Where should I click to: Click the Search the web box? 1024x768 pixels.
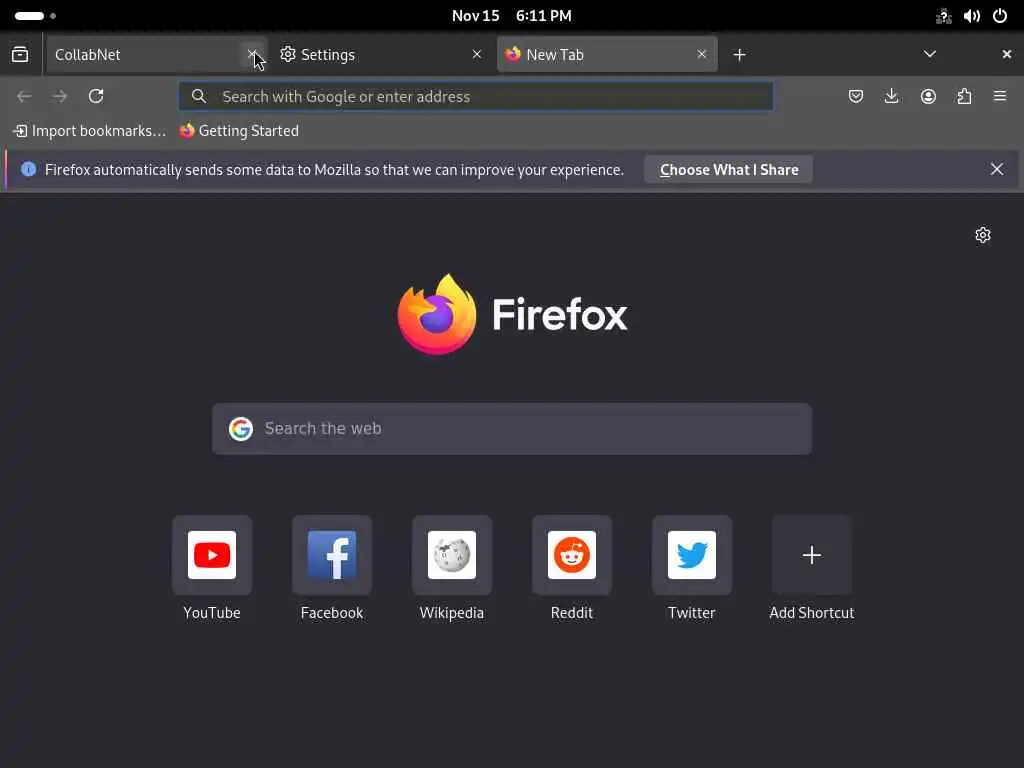coord(512,429)
